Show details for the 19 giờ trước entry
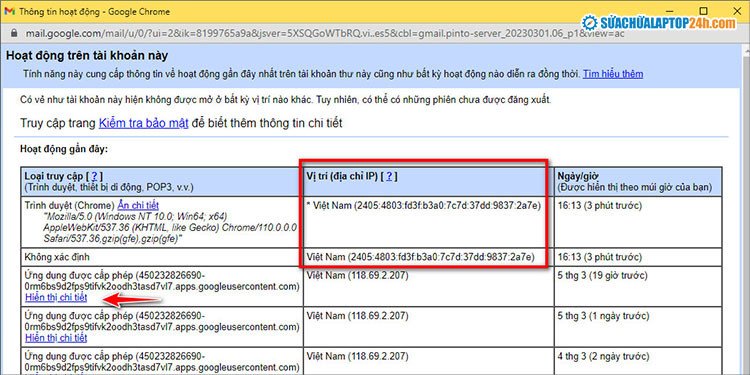Image resolution: width=750 pixels, height=375 pixels. (x=56, y=297)
